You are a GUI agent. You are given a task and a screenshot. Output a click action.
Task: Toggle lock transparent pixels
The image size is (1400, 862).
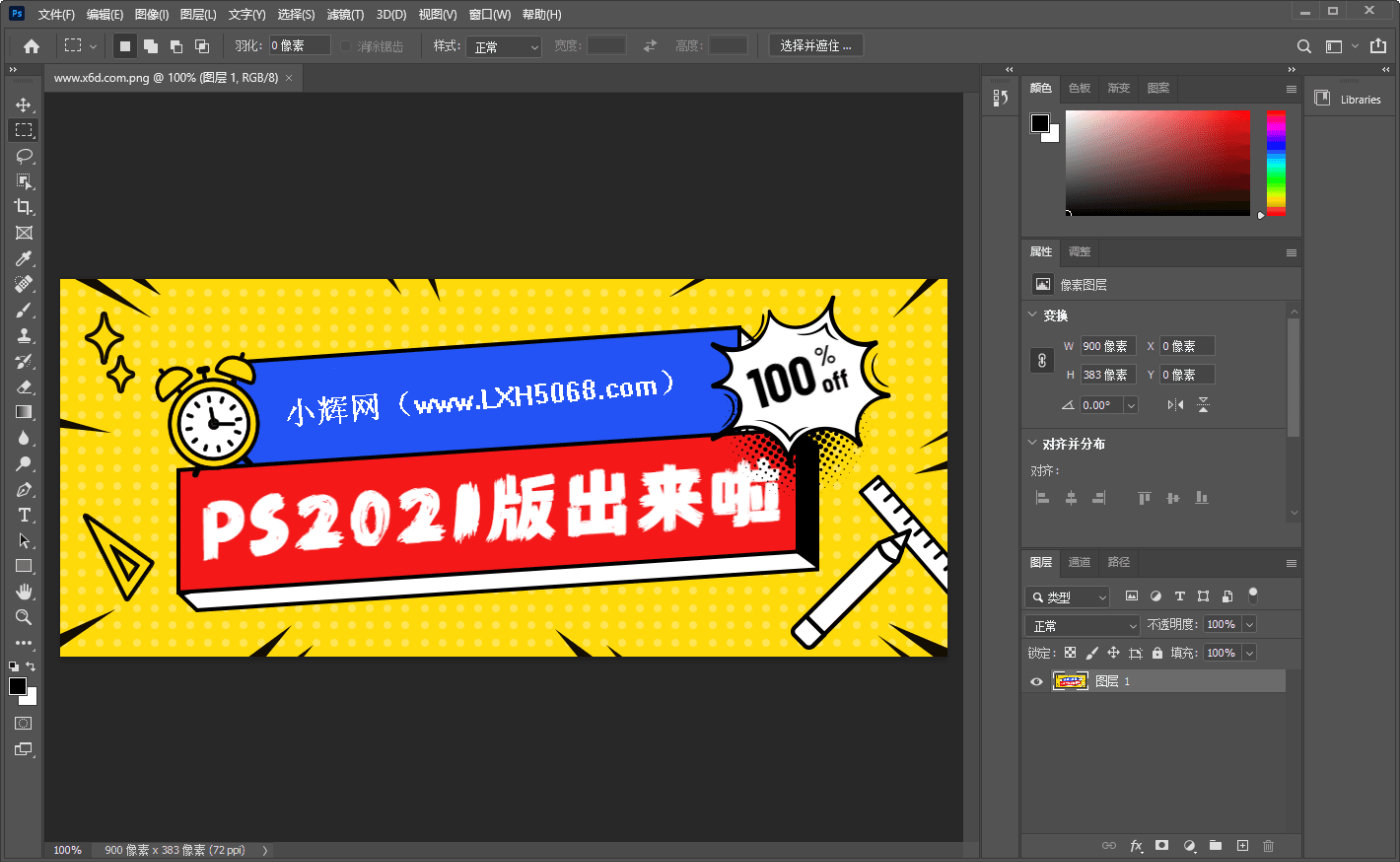point(1070,653)
